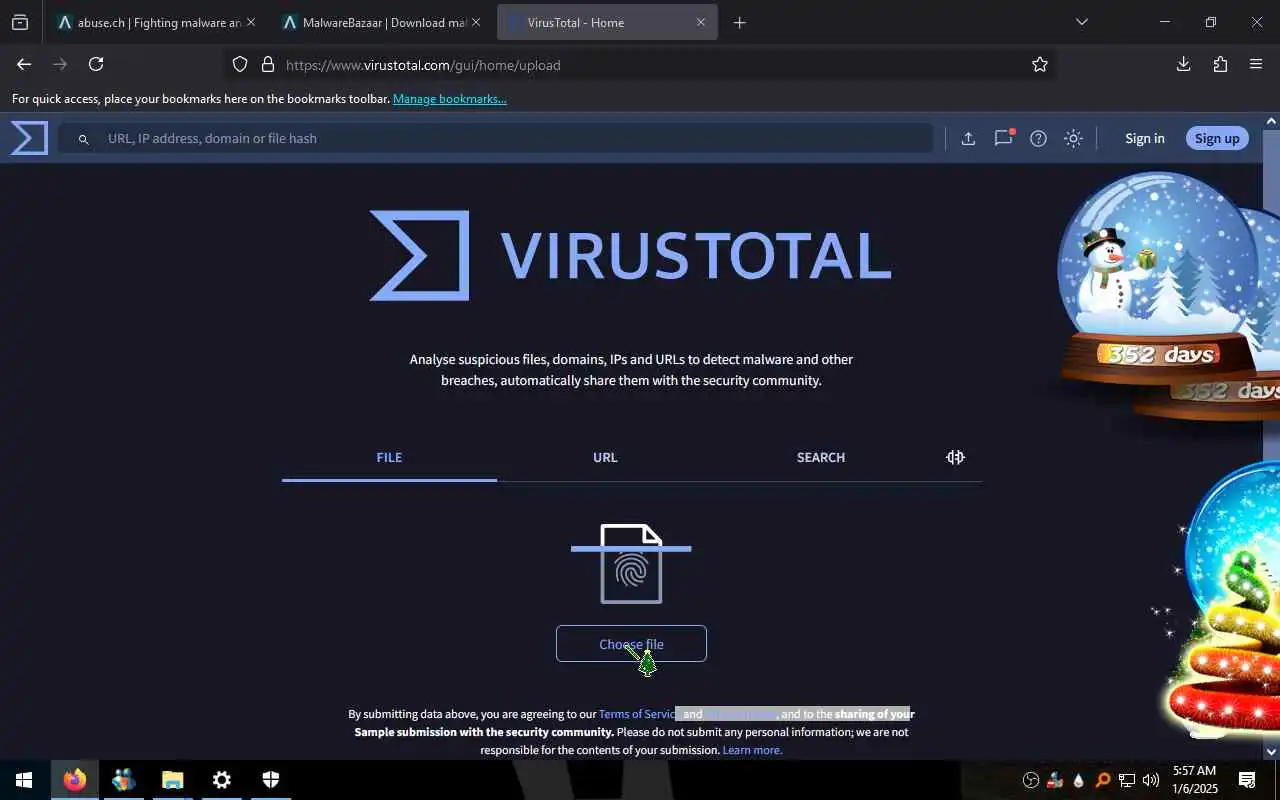This screenshot has width=1280, height=800.
Task: Open File Explorer from taskbar
Action: [172, 780]
